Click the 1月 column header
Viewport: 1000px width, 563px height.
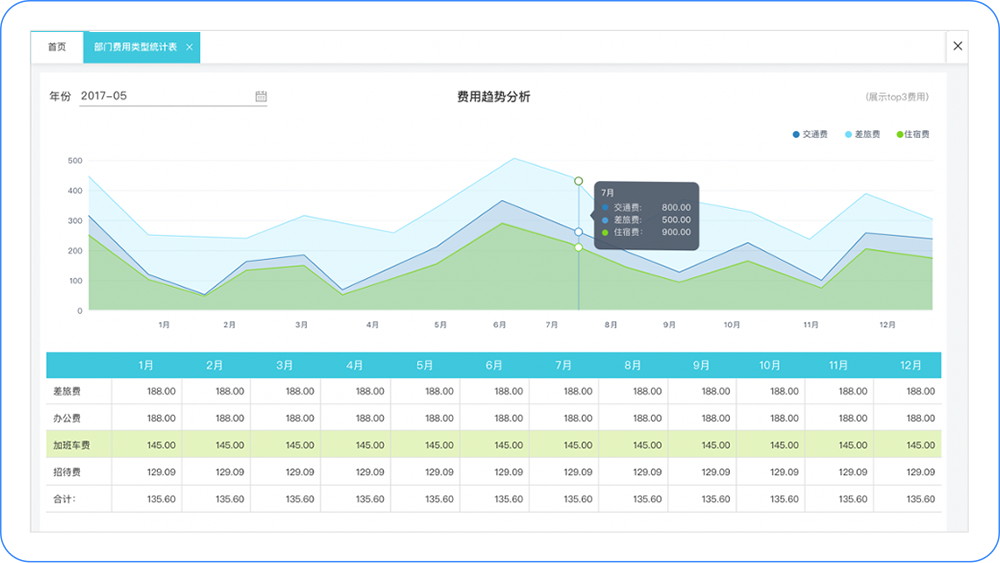(x=146, y=365)
